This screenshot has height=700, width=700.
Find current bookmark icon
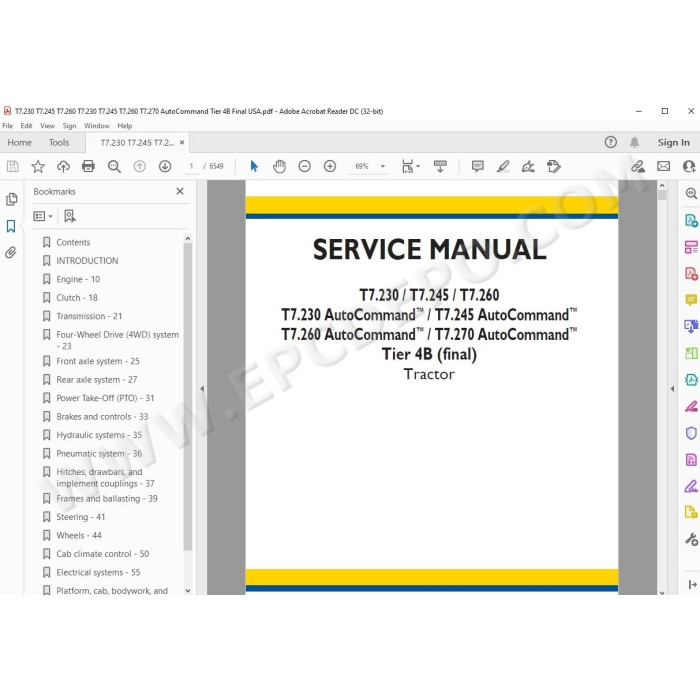70,217
